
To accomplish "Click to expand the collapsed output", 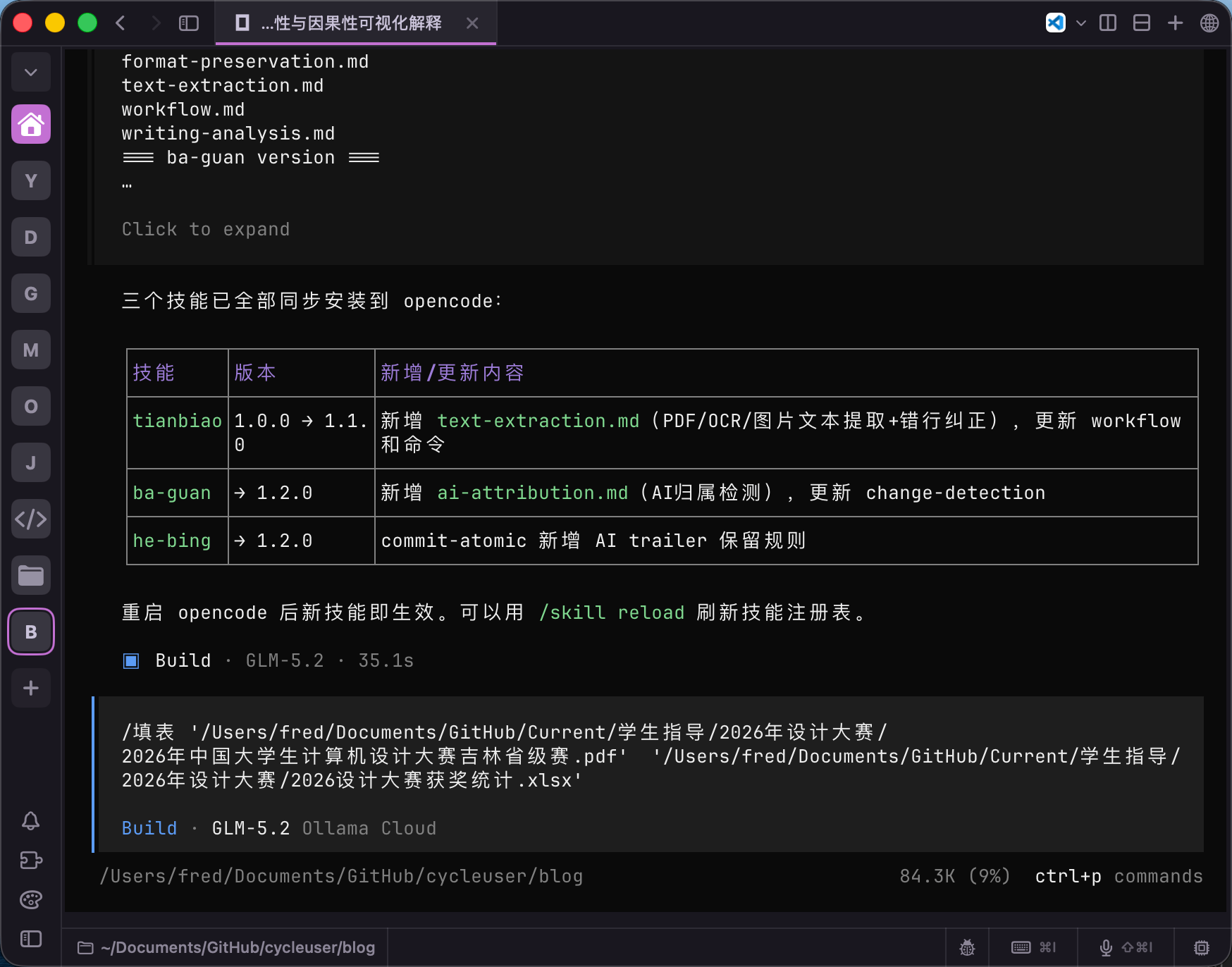I will coord(206,230).
